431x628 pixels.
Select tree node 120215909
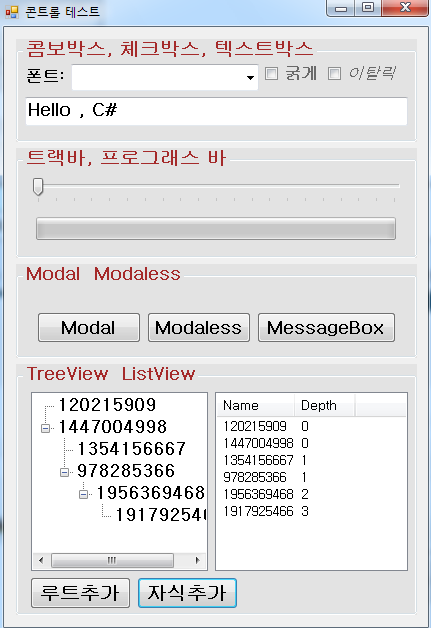point(107,405)
